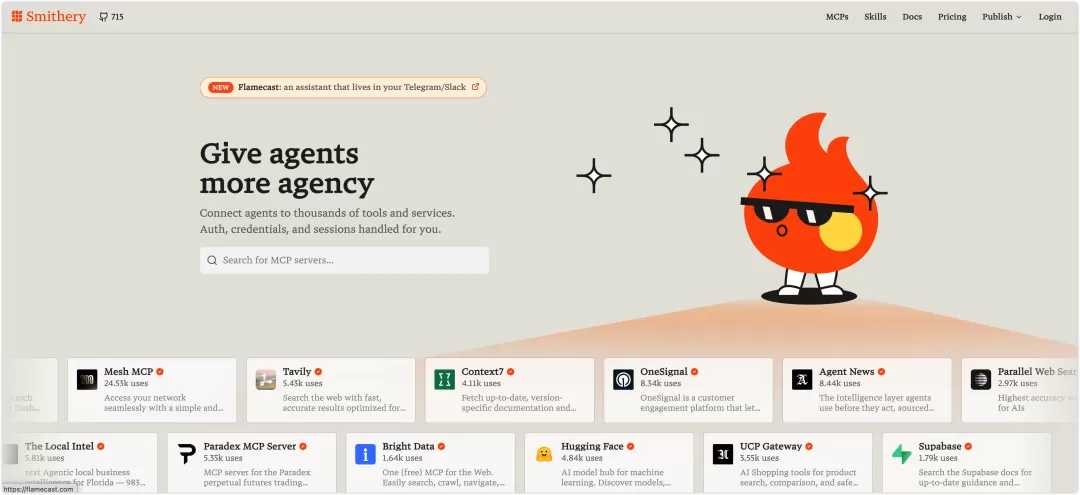This screenshot has width=1080, height=495.
Task: Click the Agent News logo icon
Action: coord(802,379)
